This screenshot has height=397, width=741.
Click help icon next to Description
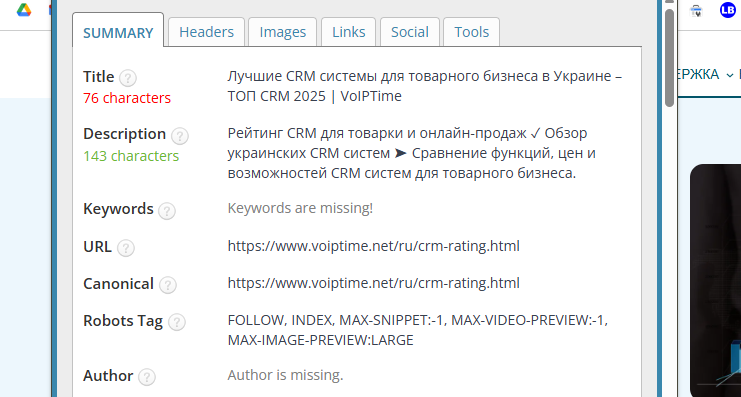coord(180,136)
